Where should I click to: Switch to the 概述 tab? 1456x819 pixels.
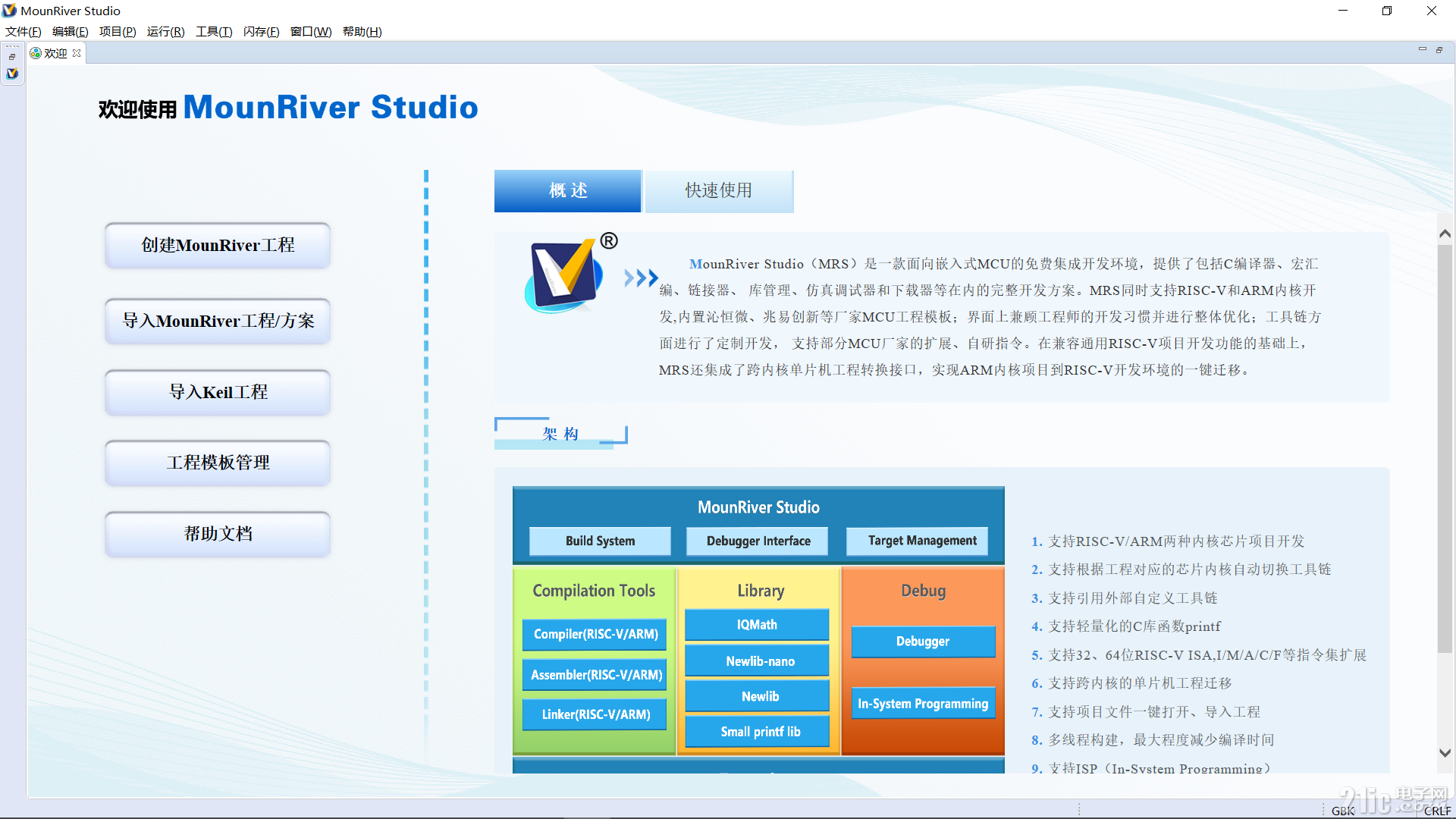pos(568,190)
